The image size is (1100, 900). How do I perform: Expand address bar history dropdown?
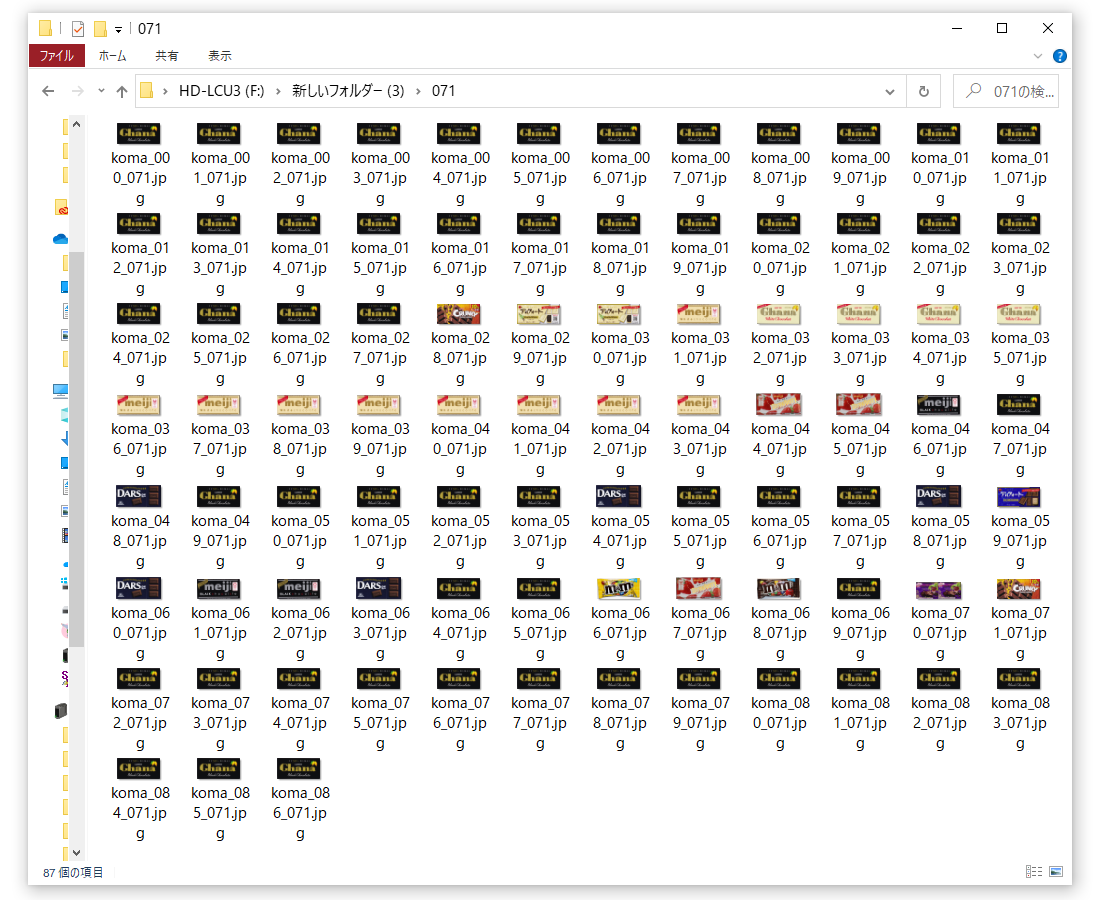click(890, 91)
